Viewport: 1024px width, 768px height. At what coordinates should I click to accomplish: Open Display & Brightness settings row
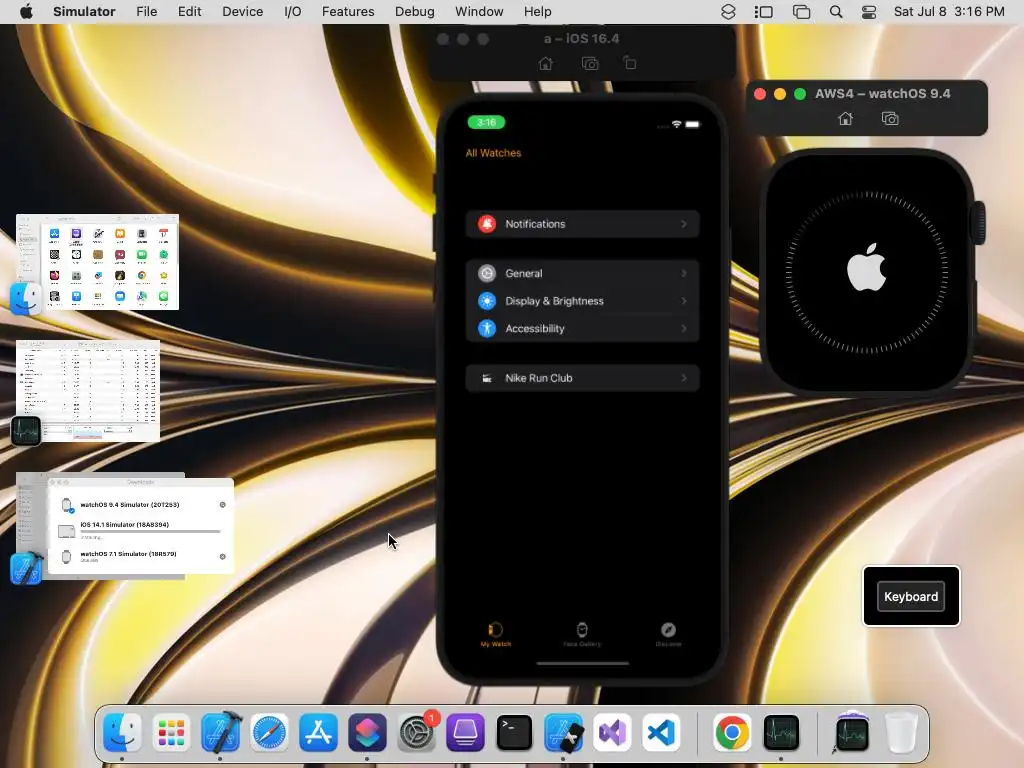click(583, 301)
